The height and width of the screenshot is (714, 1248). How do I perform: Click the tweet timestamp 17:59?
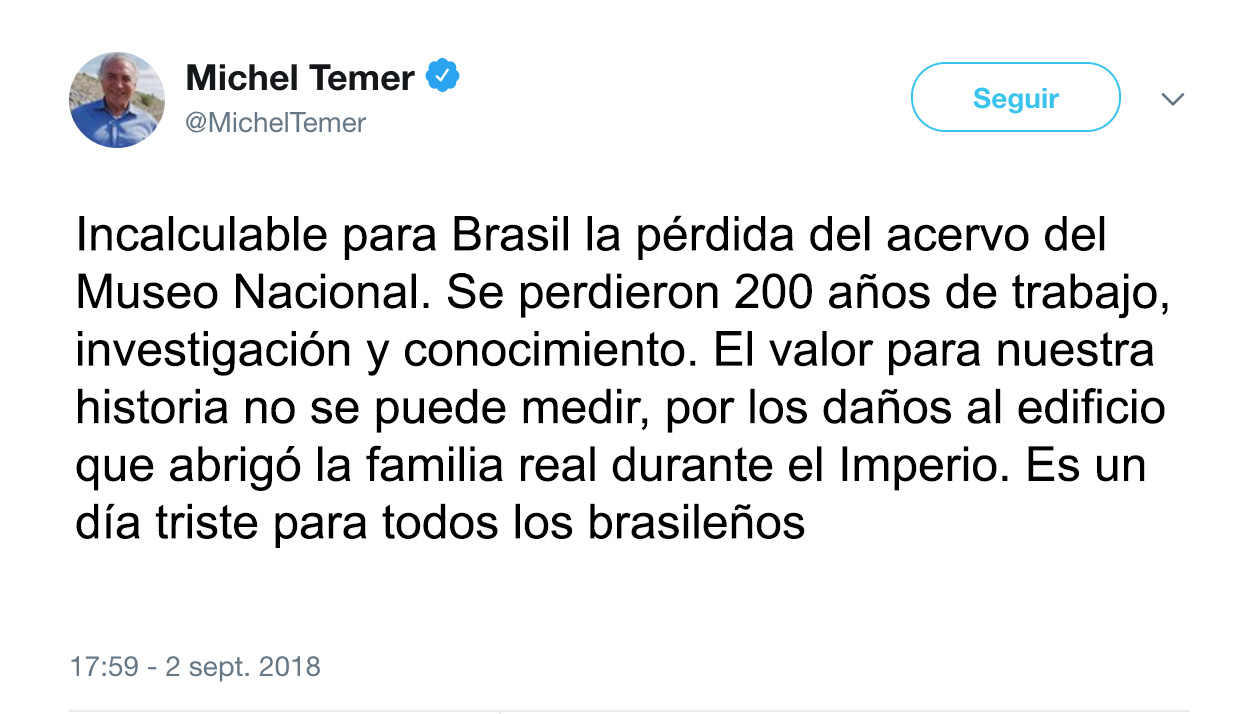[x=104, y=666]
